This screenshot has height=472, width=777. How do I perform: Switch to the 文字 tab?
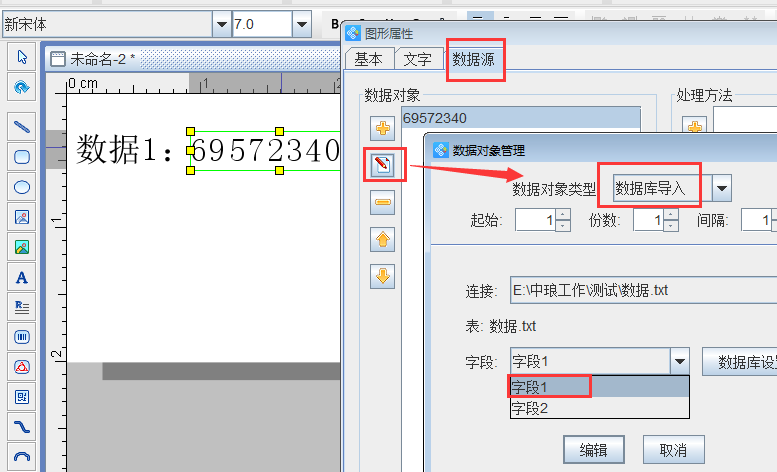(417, 59)
